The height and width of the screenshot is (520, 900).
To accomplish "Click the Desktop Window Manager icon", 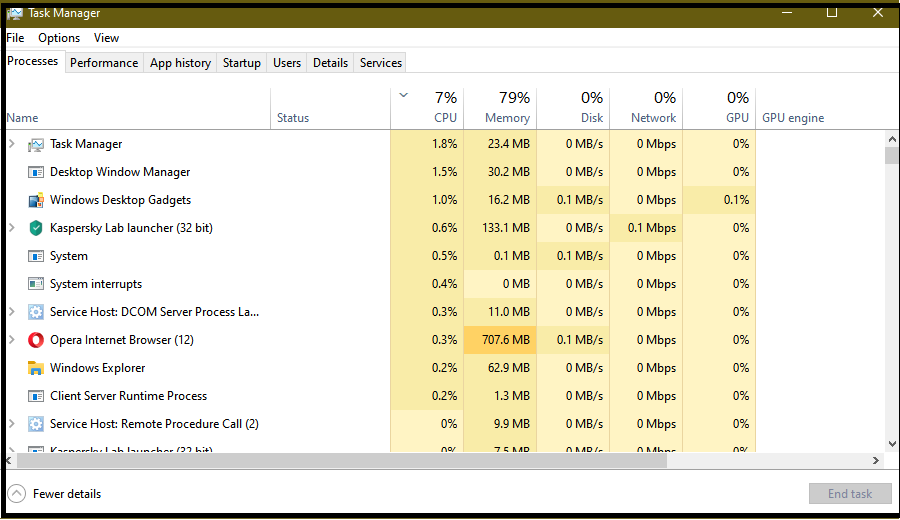I will click(36, 172).
